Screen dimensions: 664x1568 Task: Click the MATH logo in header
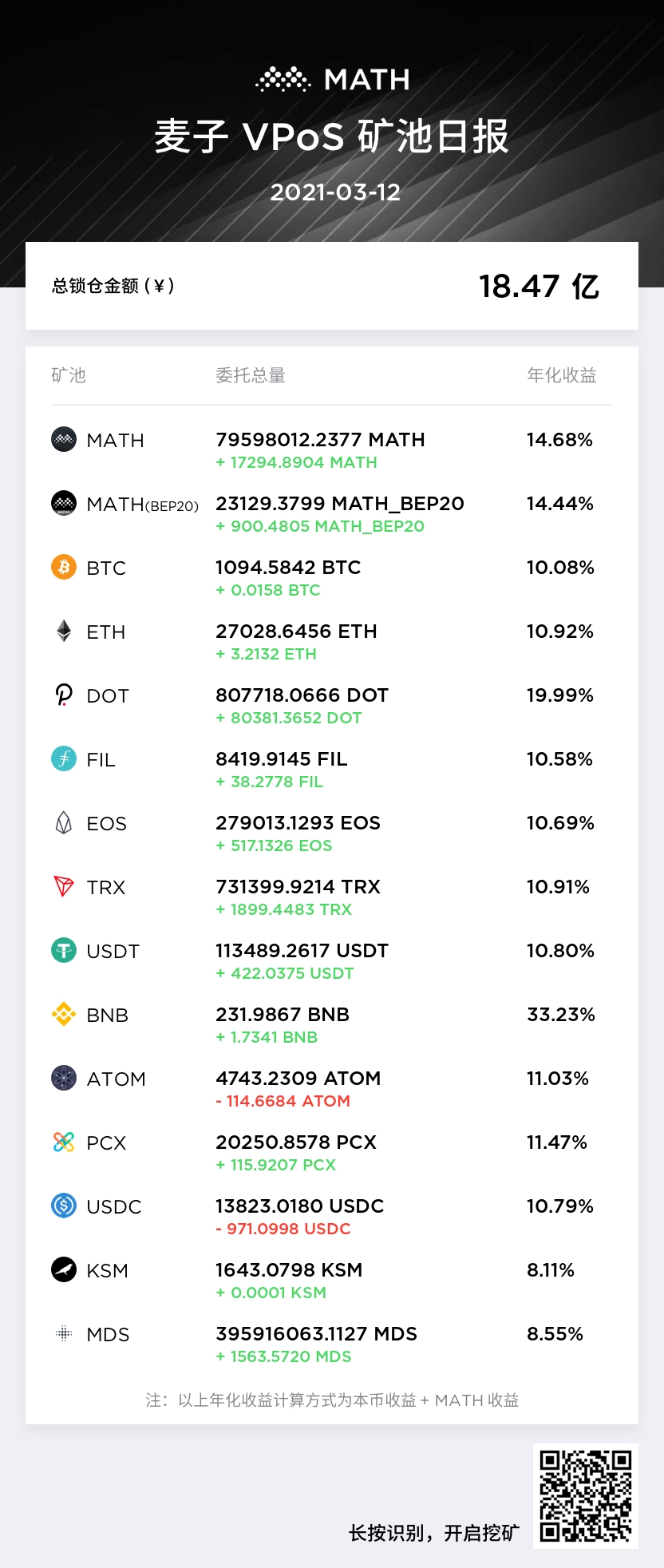[x=333, y=79]
